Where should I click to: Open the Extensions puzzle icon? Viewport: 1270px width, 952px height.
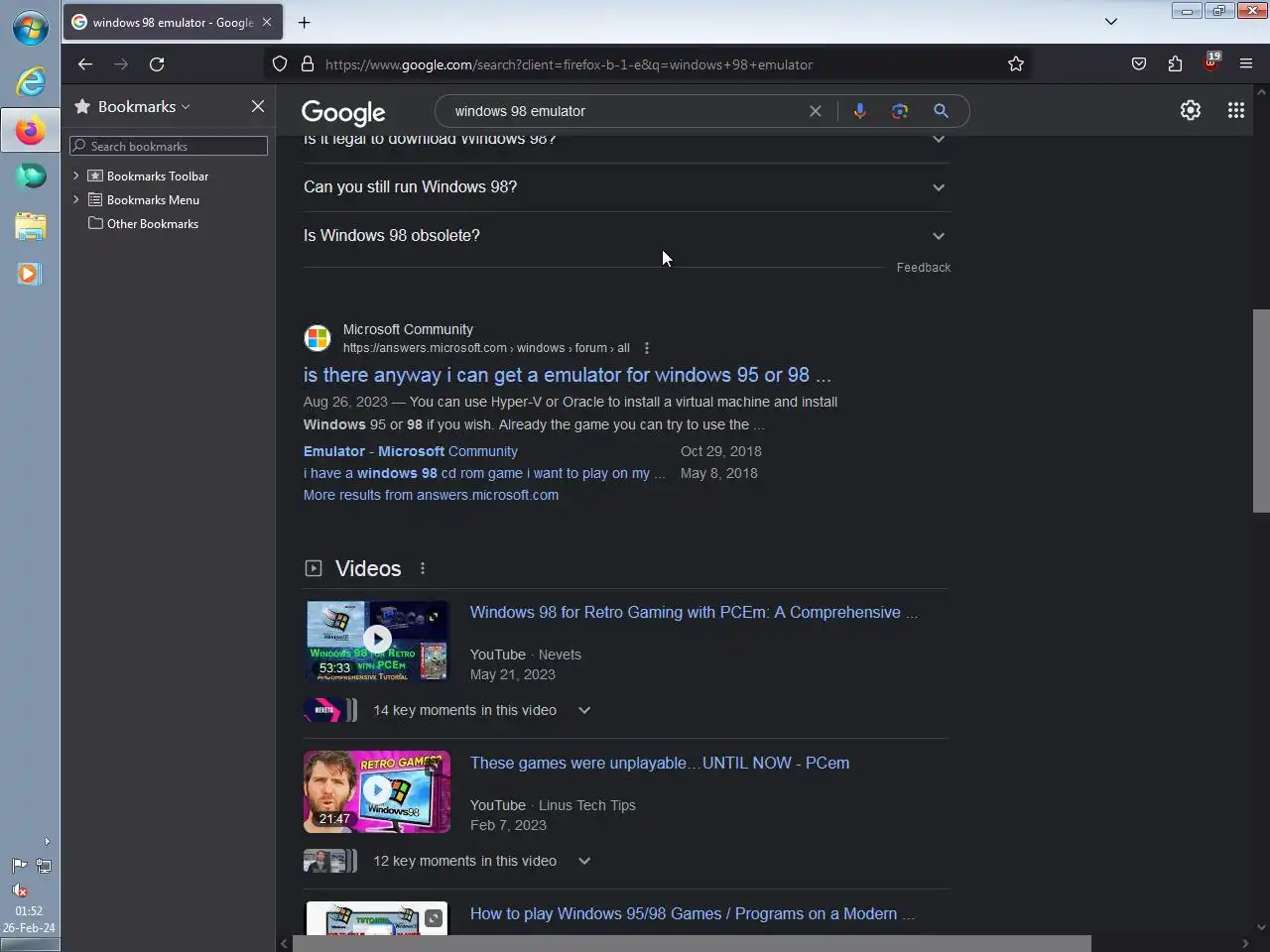click(1175, 64)
